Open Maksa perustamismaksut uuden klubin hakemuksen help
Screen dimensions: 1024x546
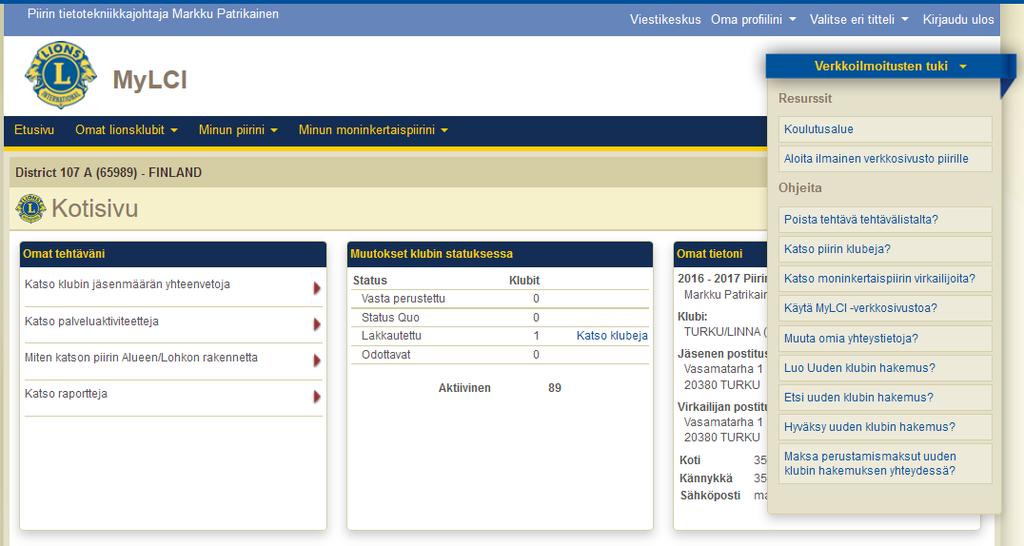[885, 463]
